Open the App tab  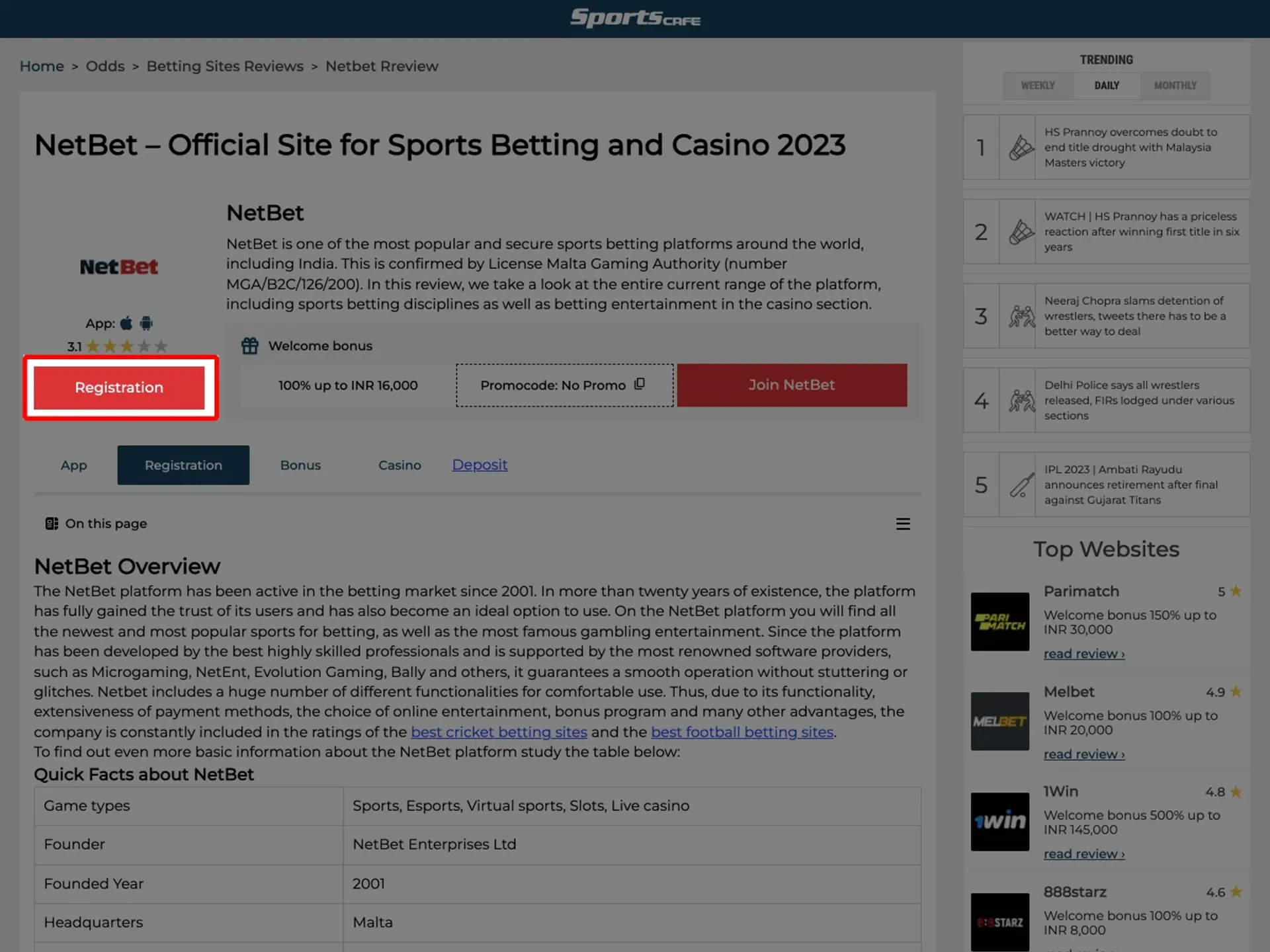point(74,465)
